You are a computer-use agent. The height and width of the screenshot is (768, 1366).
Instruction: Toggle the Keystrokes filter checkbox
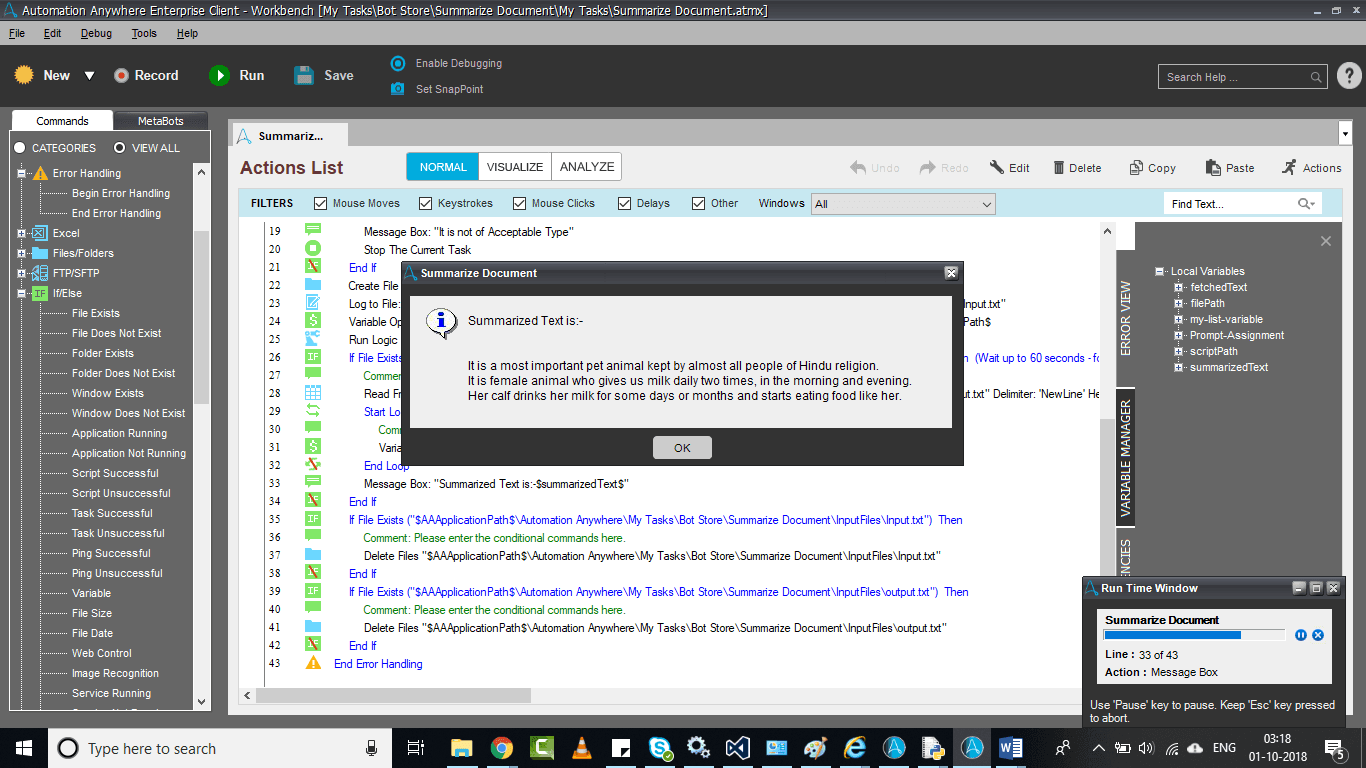426,203
